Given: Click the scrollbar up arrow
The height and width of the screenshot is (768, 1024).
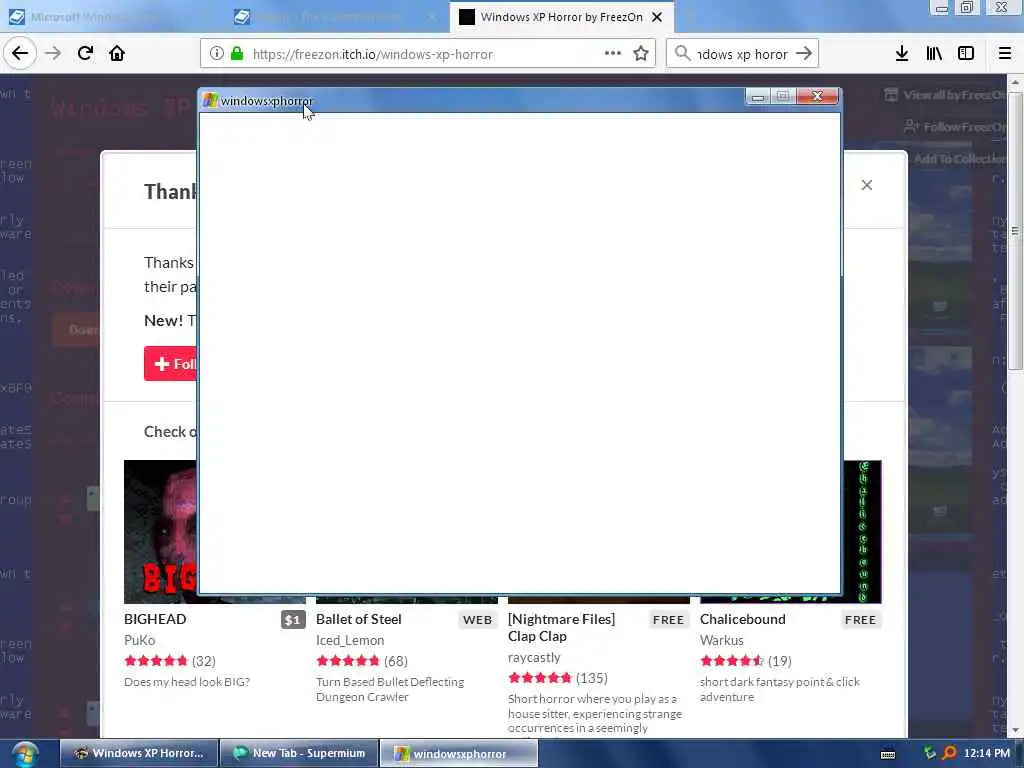Looking at the screenshot, I should [x=1014, y=83].
